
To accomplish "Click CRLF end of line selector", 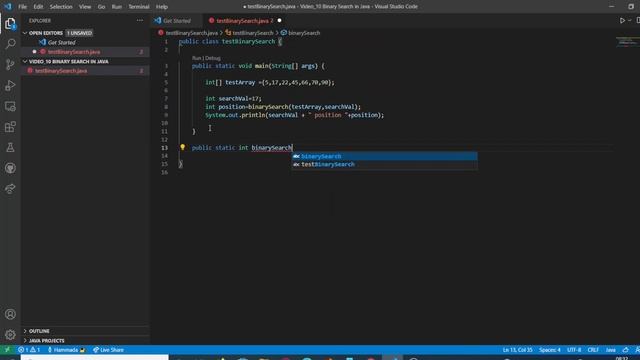I will point(593,350).
